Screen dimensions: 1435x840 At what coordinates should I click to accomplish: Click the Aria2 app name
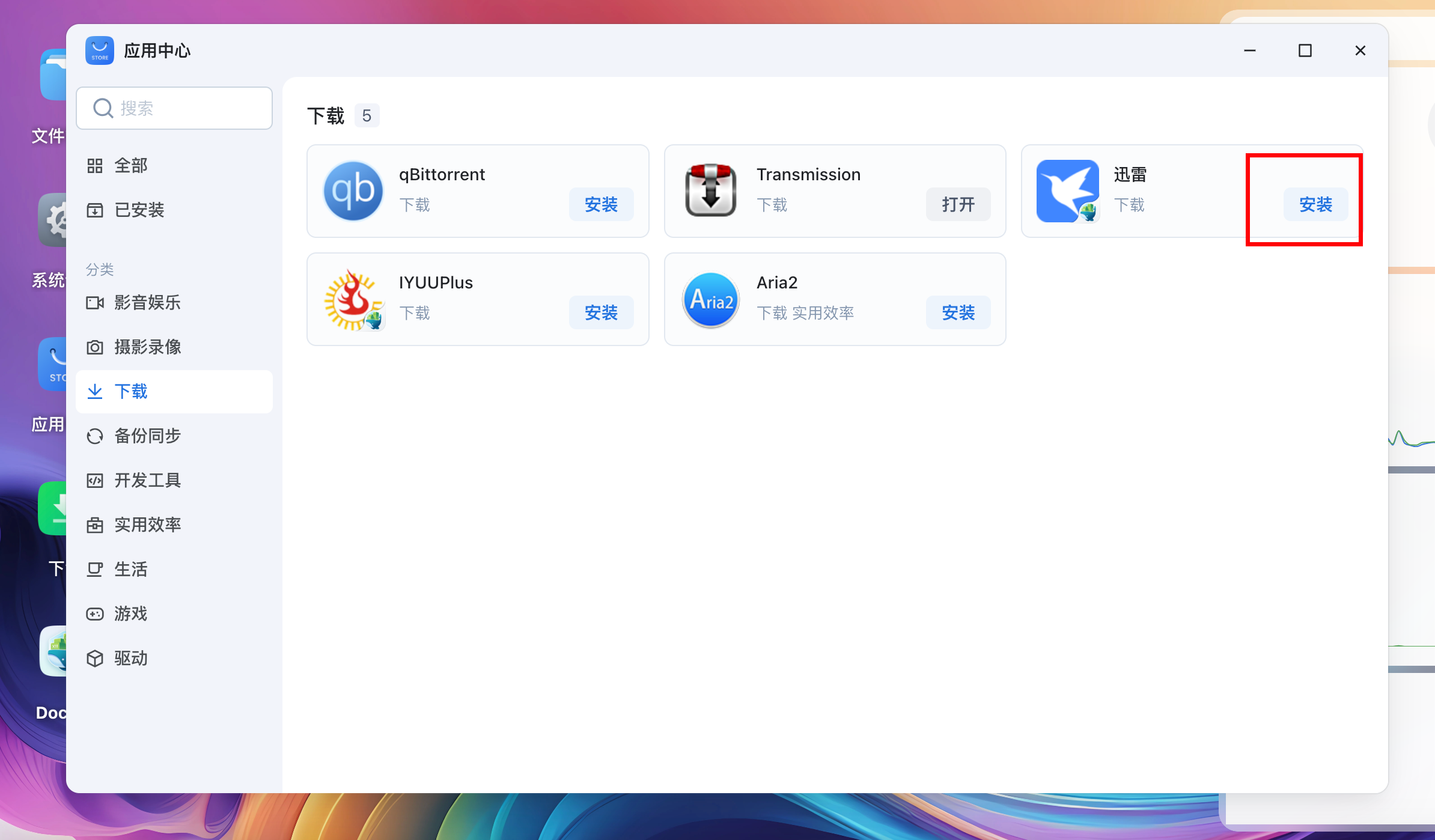(x=777, y=282)
